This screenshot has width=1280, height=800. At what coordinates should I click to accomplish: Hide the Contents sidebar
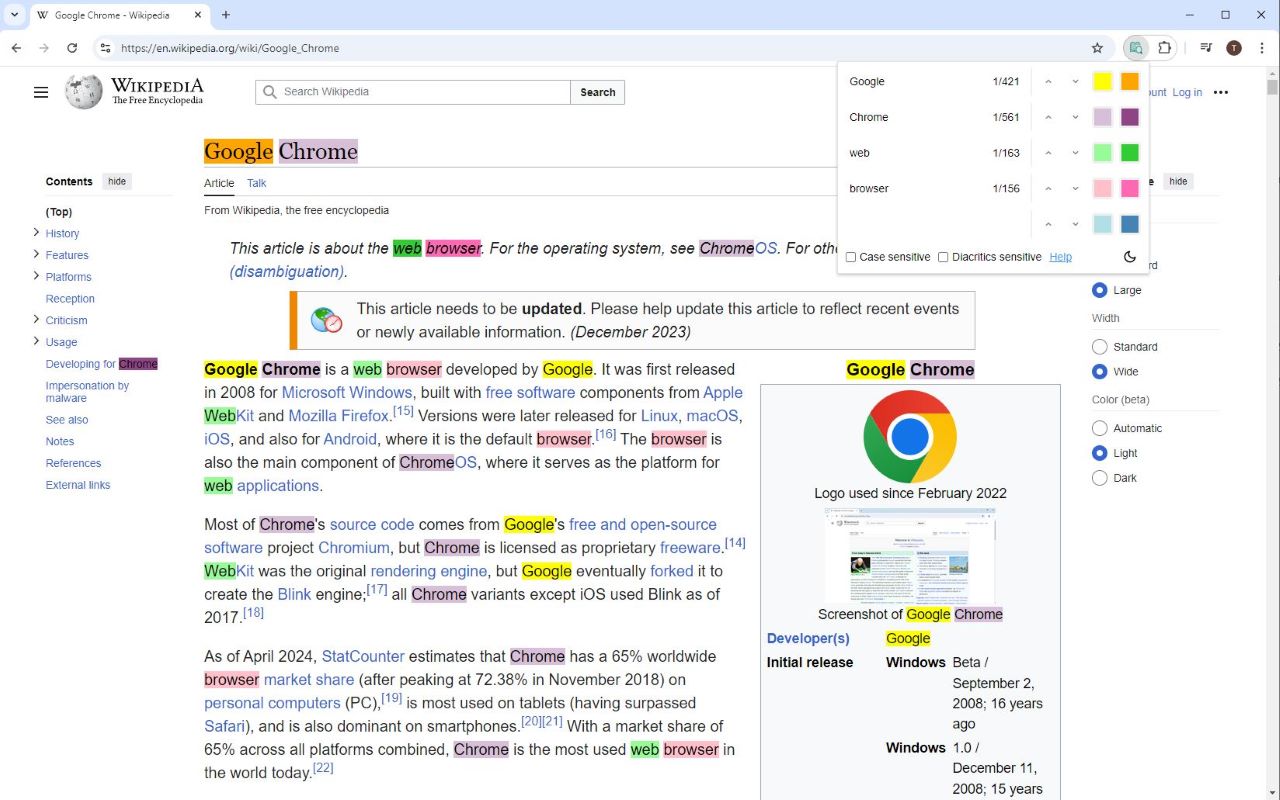tap(117, 182)
